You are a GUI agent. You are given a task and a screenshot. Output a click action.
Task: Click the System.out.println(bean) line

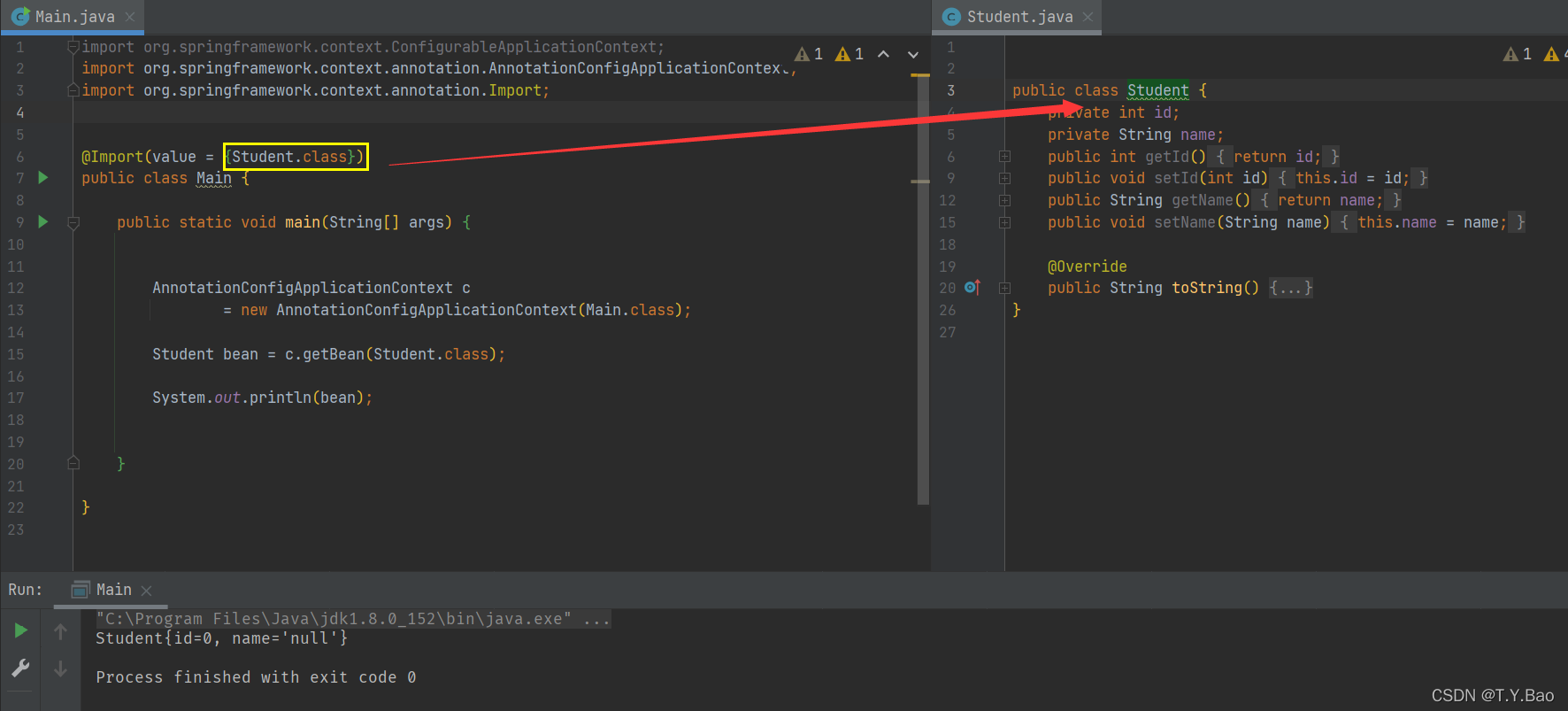tap(262, 398)
